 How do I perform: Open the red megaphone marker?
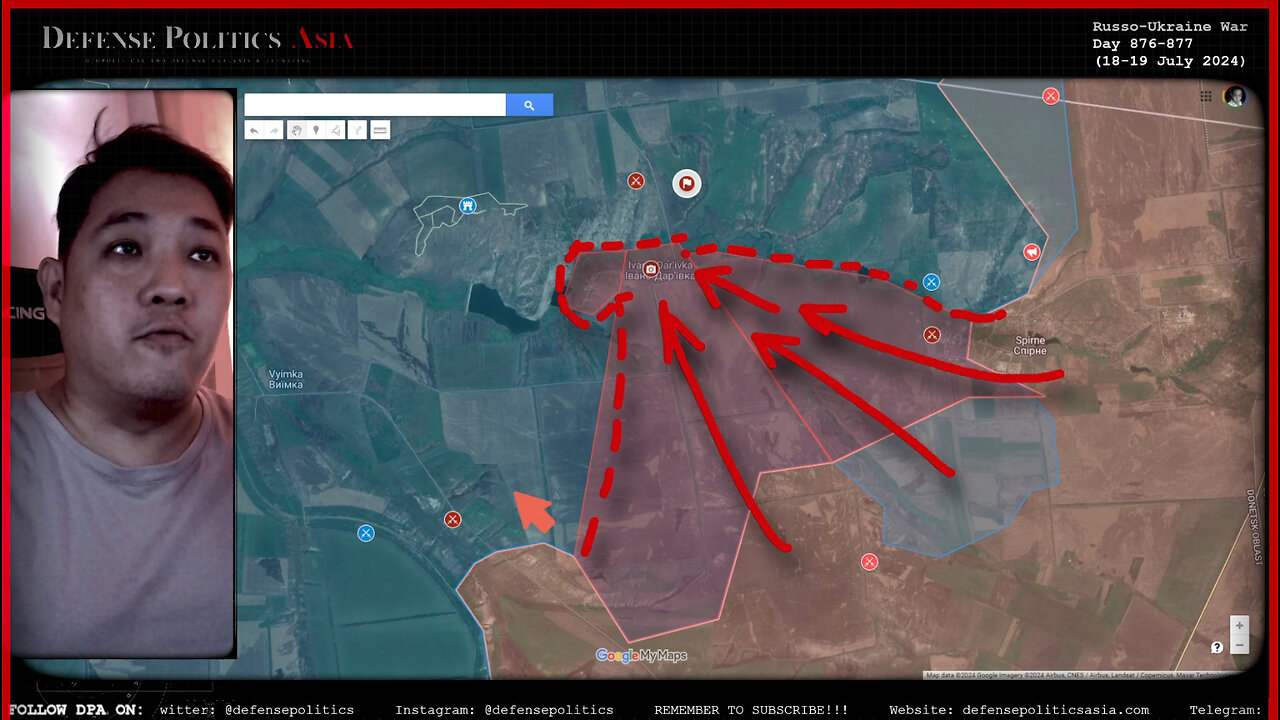click(1031, 253)
